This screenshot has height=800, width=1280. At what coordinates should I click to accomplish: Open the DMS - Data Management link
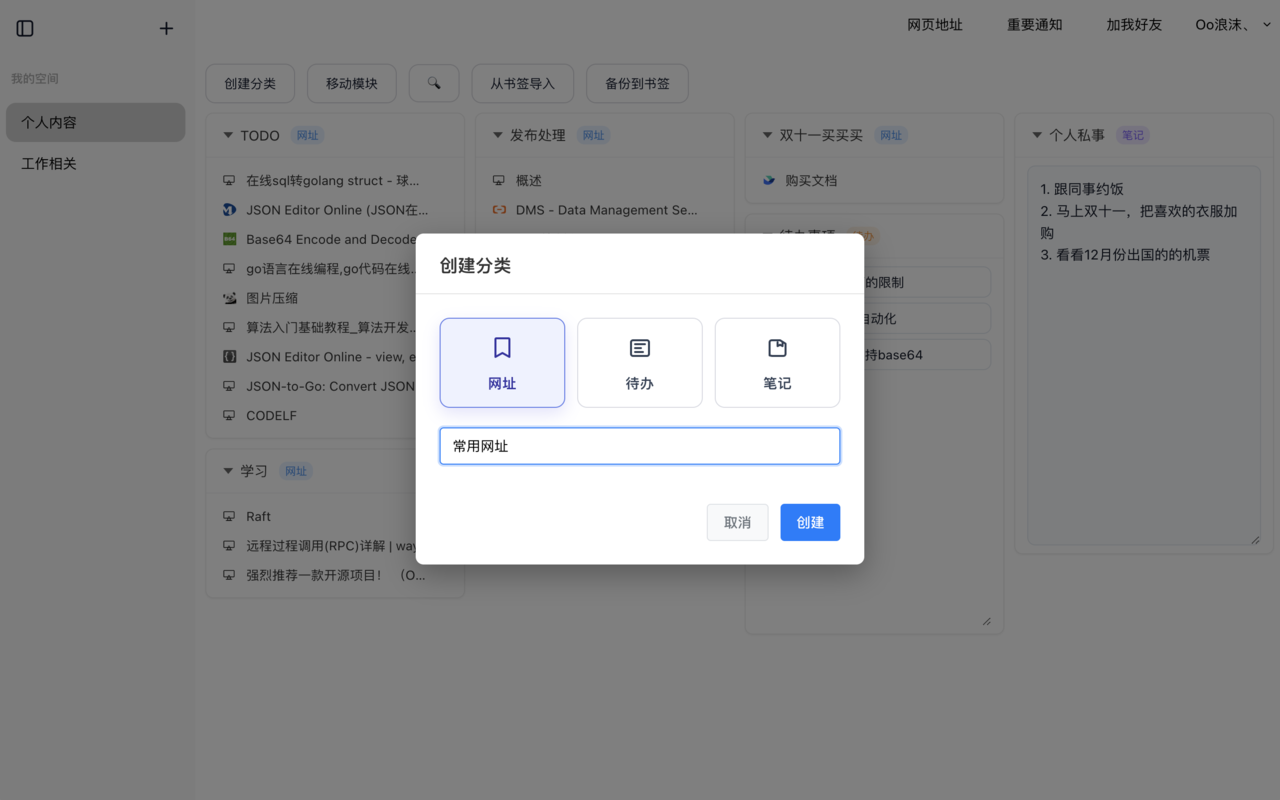point(607,210)
